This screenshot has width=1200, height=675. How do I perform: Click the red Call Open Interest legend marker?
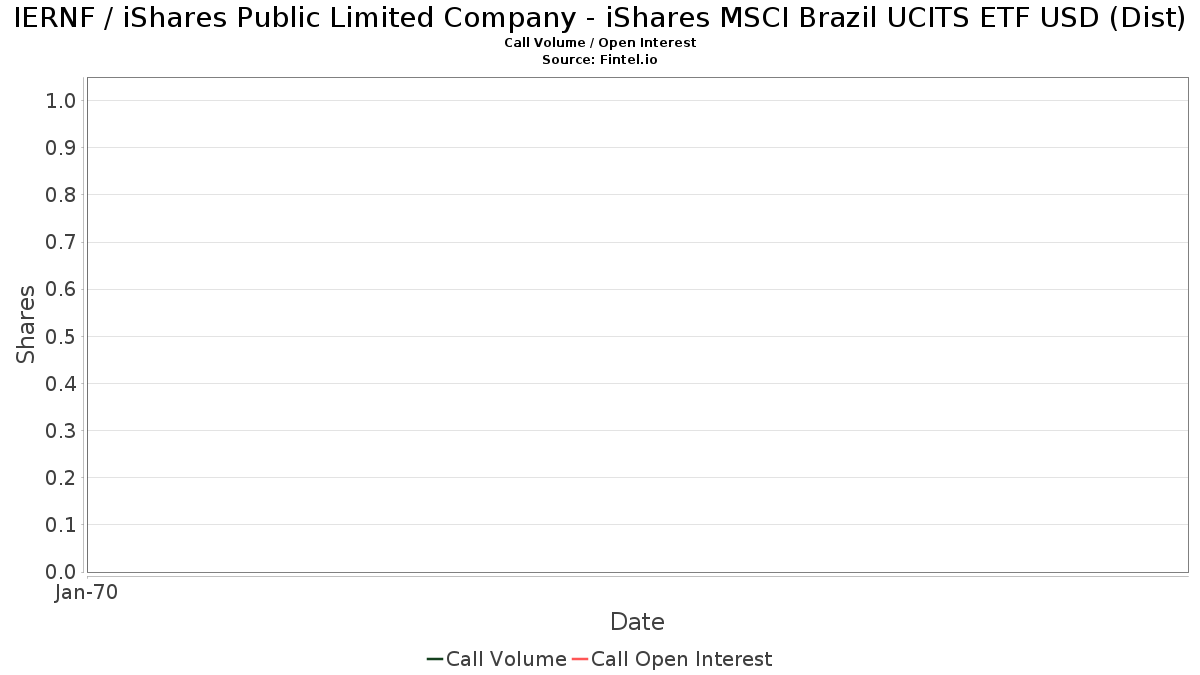pyautogui.click(x=579, y=659)
